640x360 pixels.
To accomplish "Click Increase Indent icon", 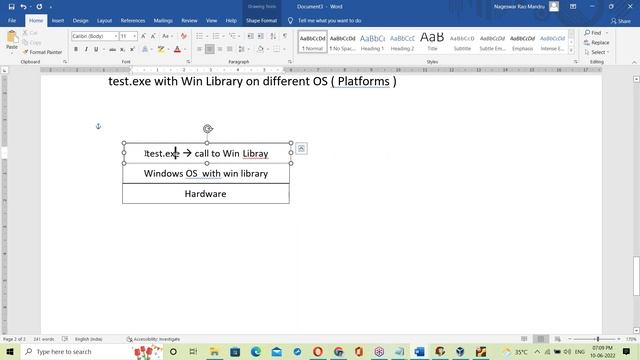I will point(260,36).
